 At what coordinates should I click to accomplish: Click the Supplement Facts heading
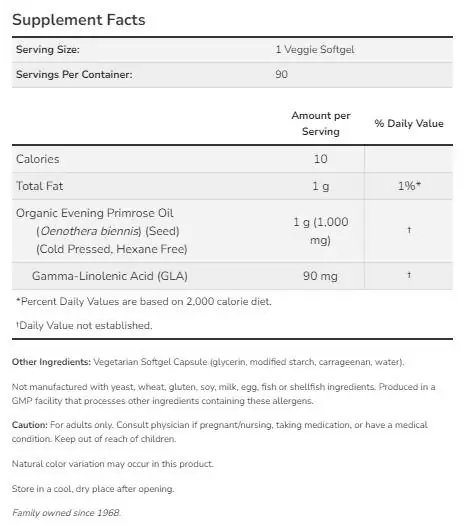pyautogui.click(x=79, y=20)
